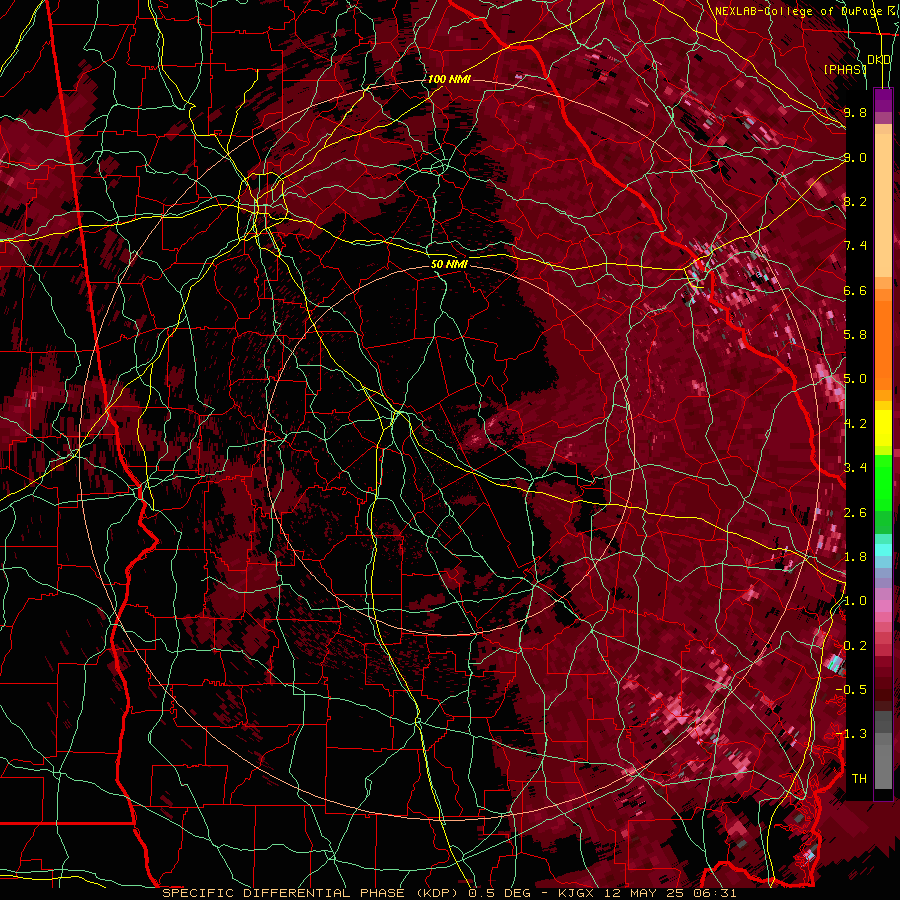Click the purple top segment of color bar

[883, 100]
